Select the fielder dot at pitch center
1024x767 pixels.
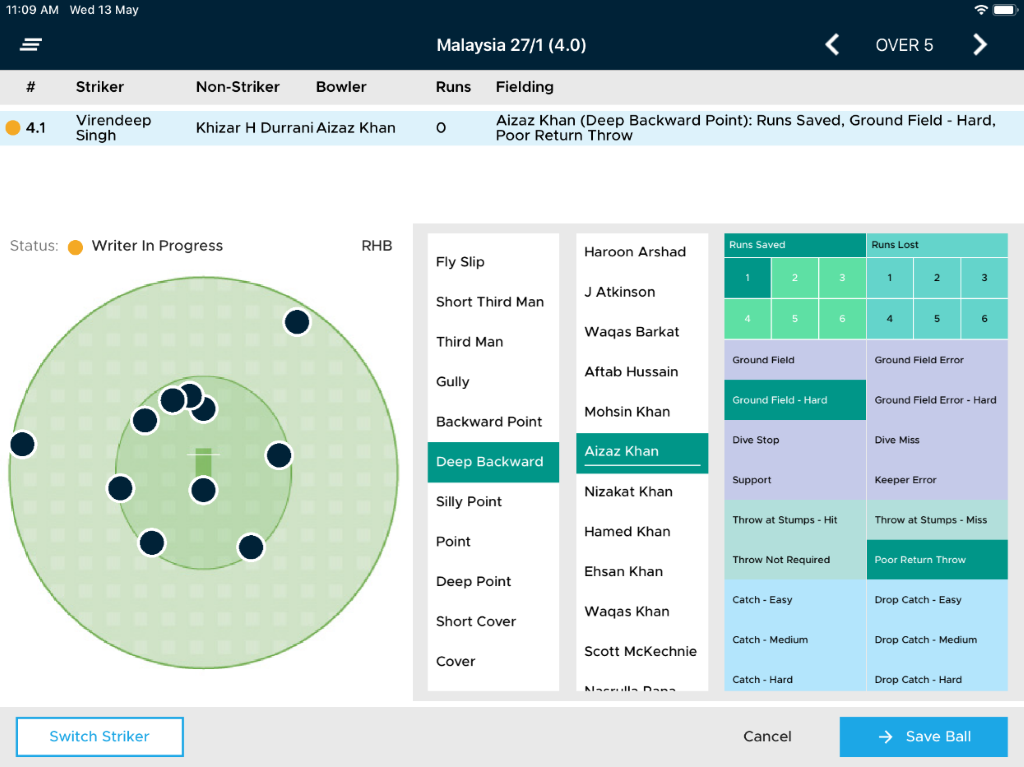[203, 490]
